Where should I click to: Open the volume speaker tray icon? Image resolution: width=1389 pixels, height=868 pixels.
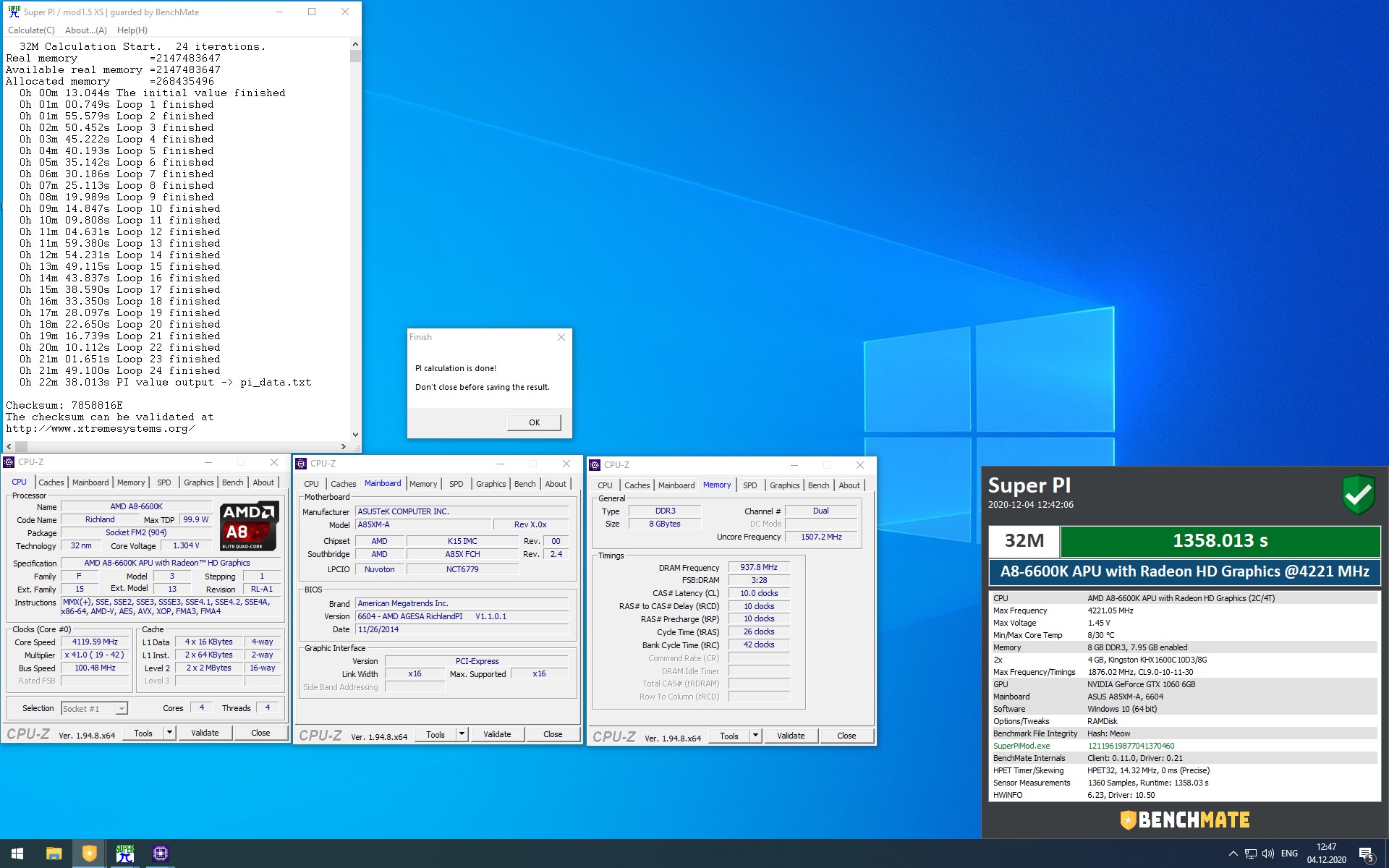click(1268, 854)
